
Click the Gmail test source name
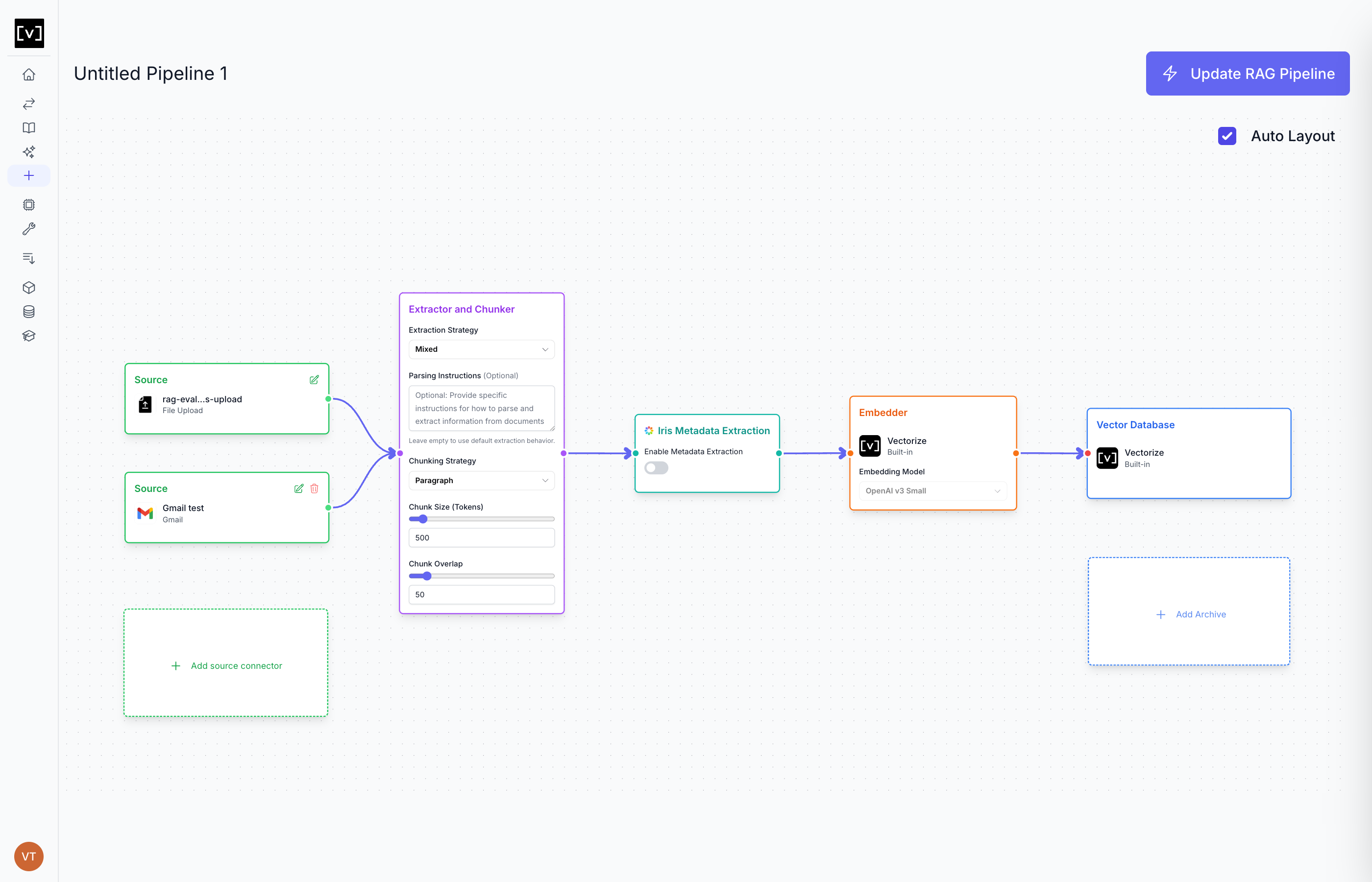click(183, 508)
